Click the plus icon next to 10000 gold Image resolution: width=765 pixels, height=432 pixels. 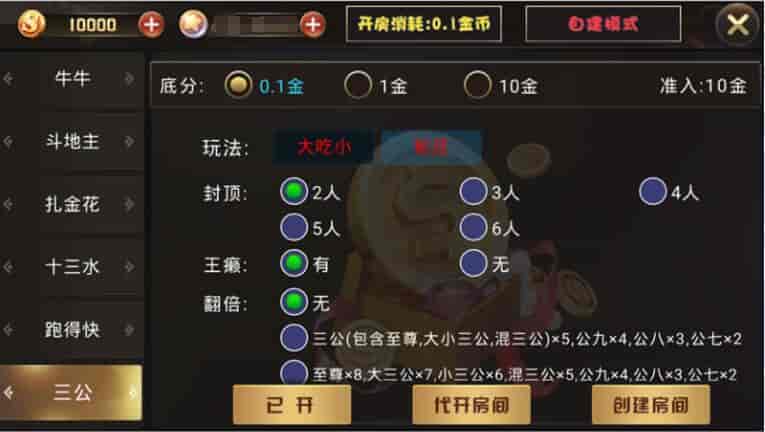click(151, 24)
